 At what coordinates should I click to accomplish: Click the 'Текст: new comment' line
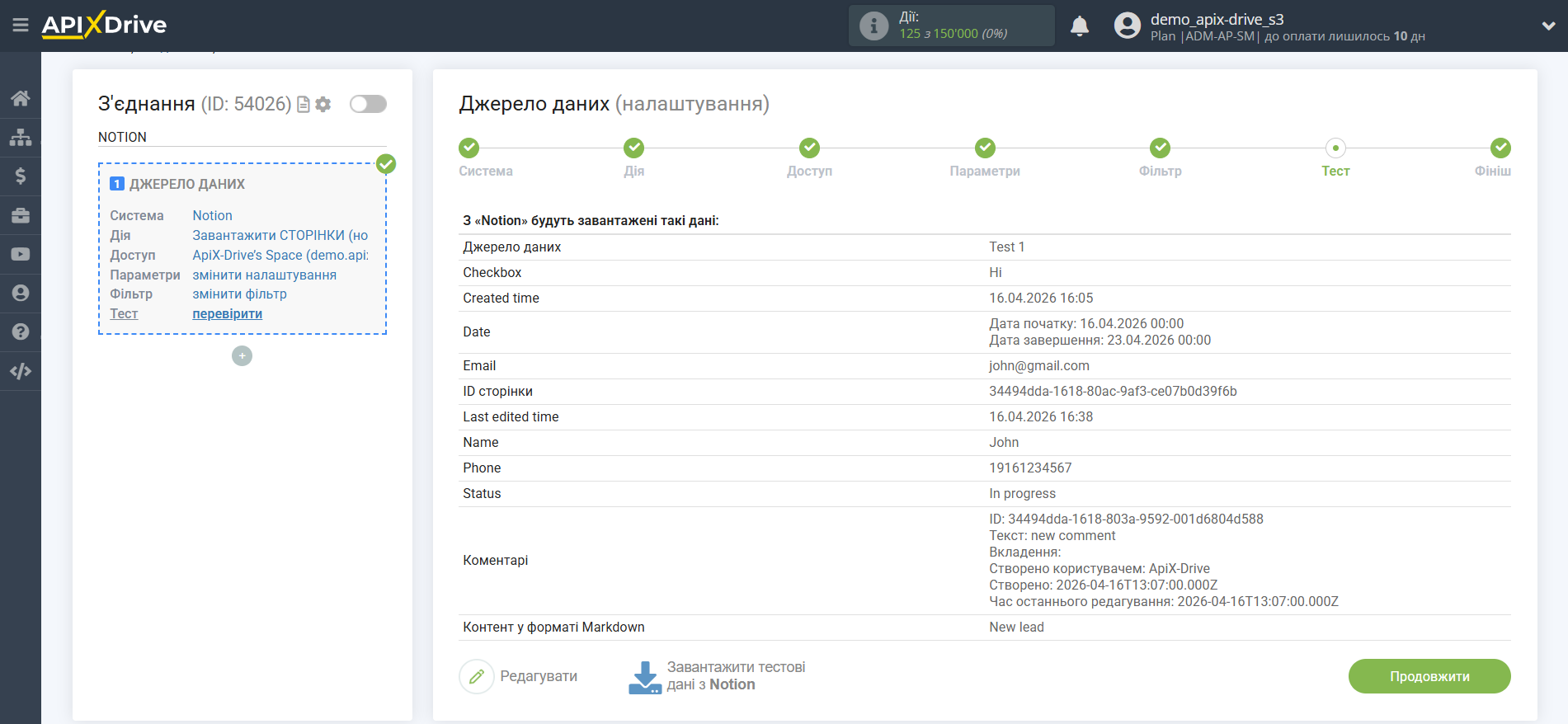coord(1052,536)
